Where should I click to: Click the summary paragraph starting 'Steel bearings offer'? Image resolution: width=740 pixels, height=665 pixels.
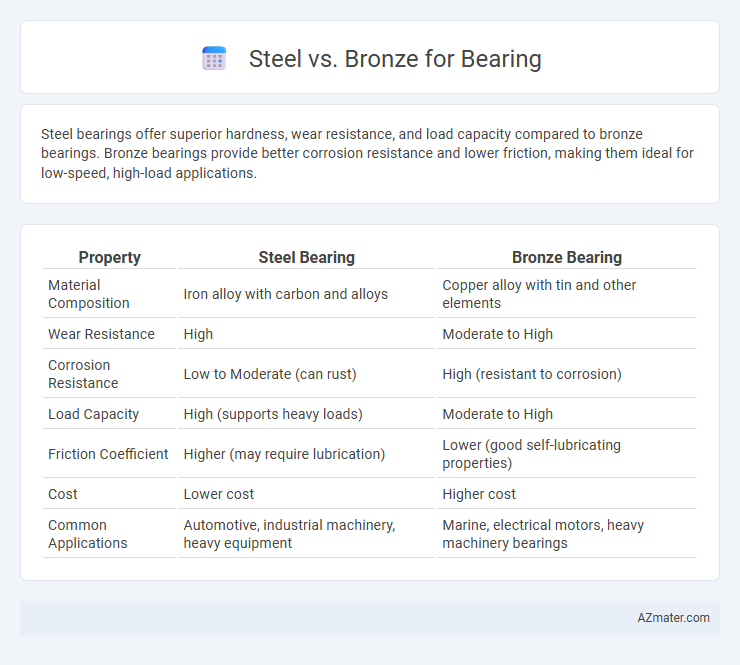click(x=367, y=153)
